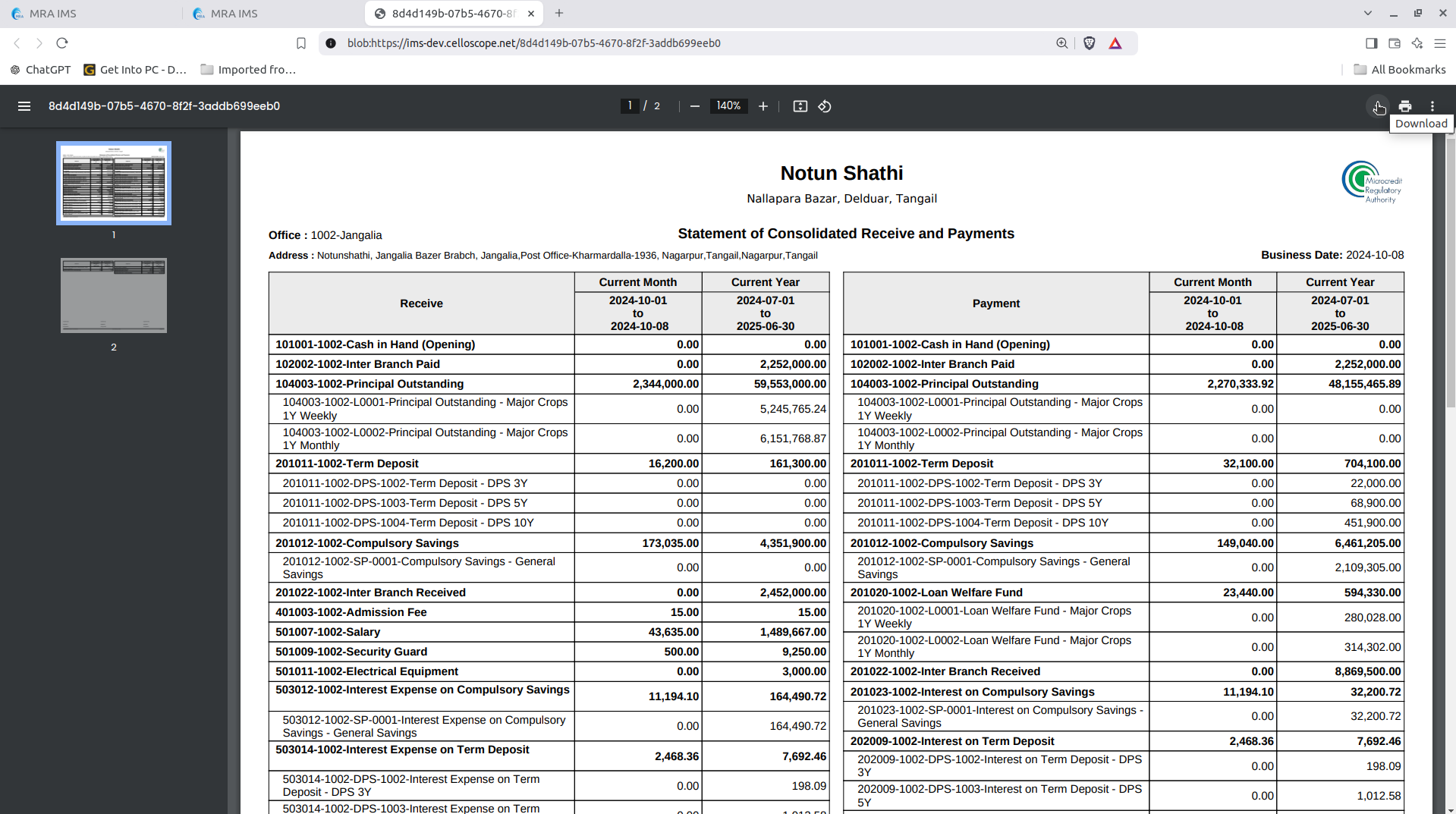Click the Notun Shathi report title
1456x814 pixels.
point(841,173)
